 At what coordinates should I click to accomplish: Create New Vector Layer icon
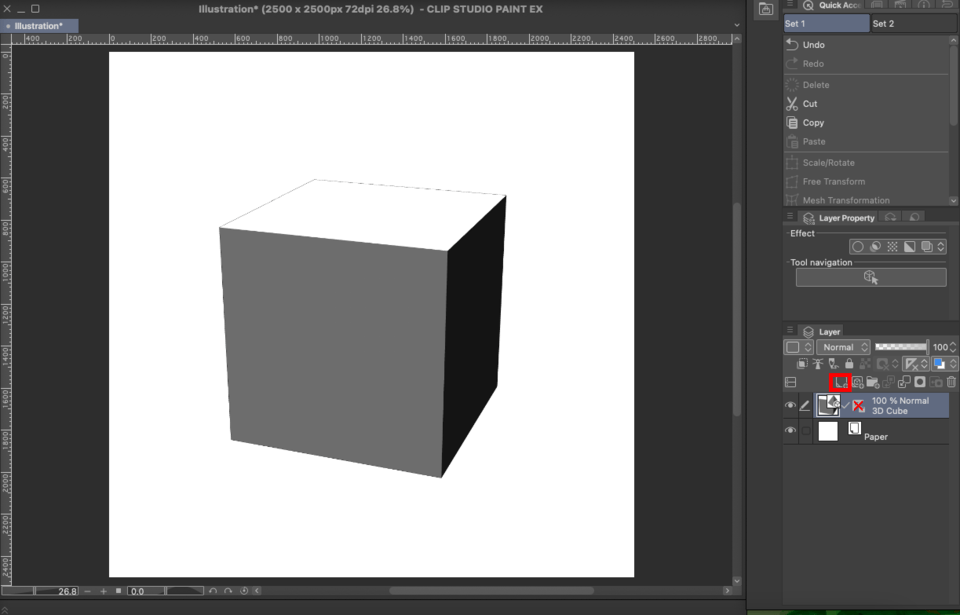point(858,382)
